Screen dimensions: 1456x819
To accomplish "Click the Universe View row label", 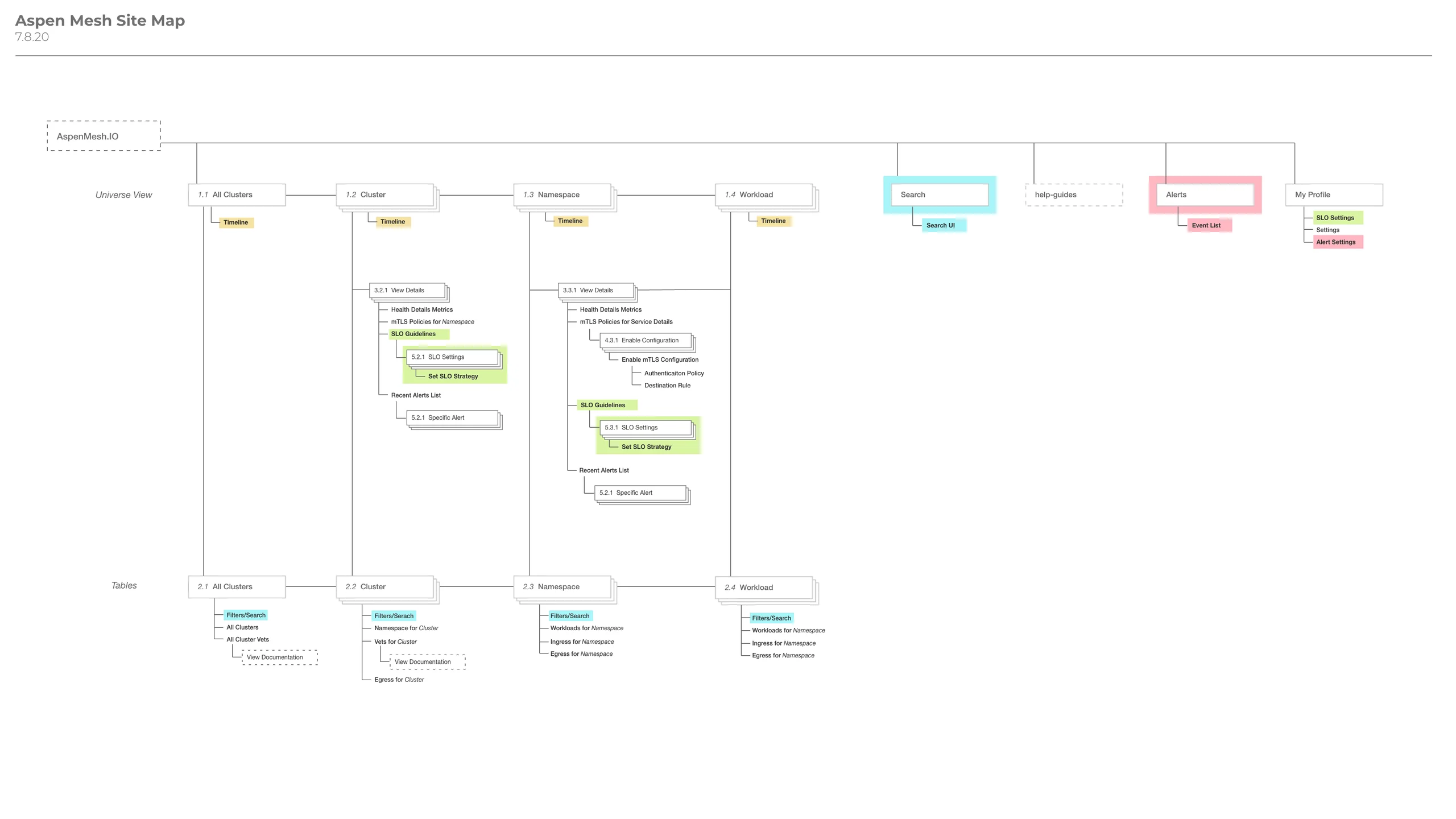I will (123, 195).
